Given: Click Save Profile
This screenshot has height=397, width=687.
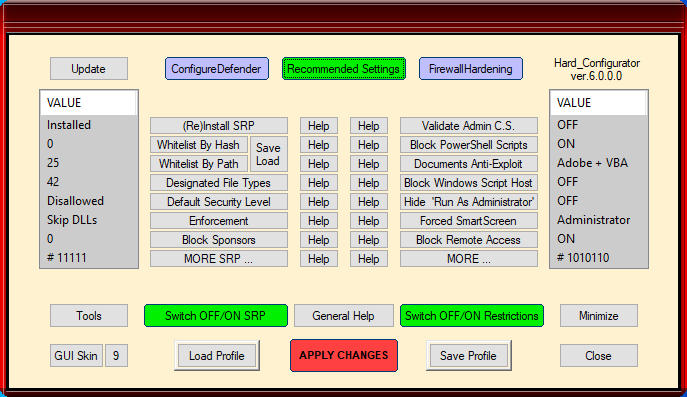Looking at the screenshot, I should [x=468, y=355].
